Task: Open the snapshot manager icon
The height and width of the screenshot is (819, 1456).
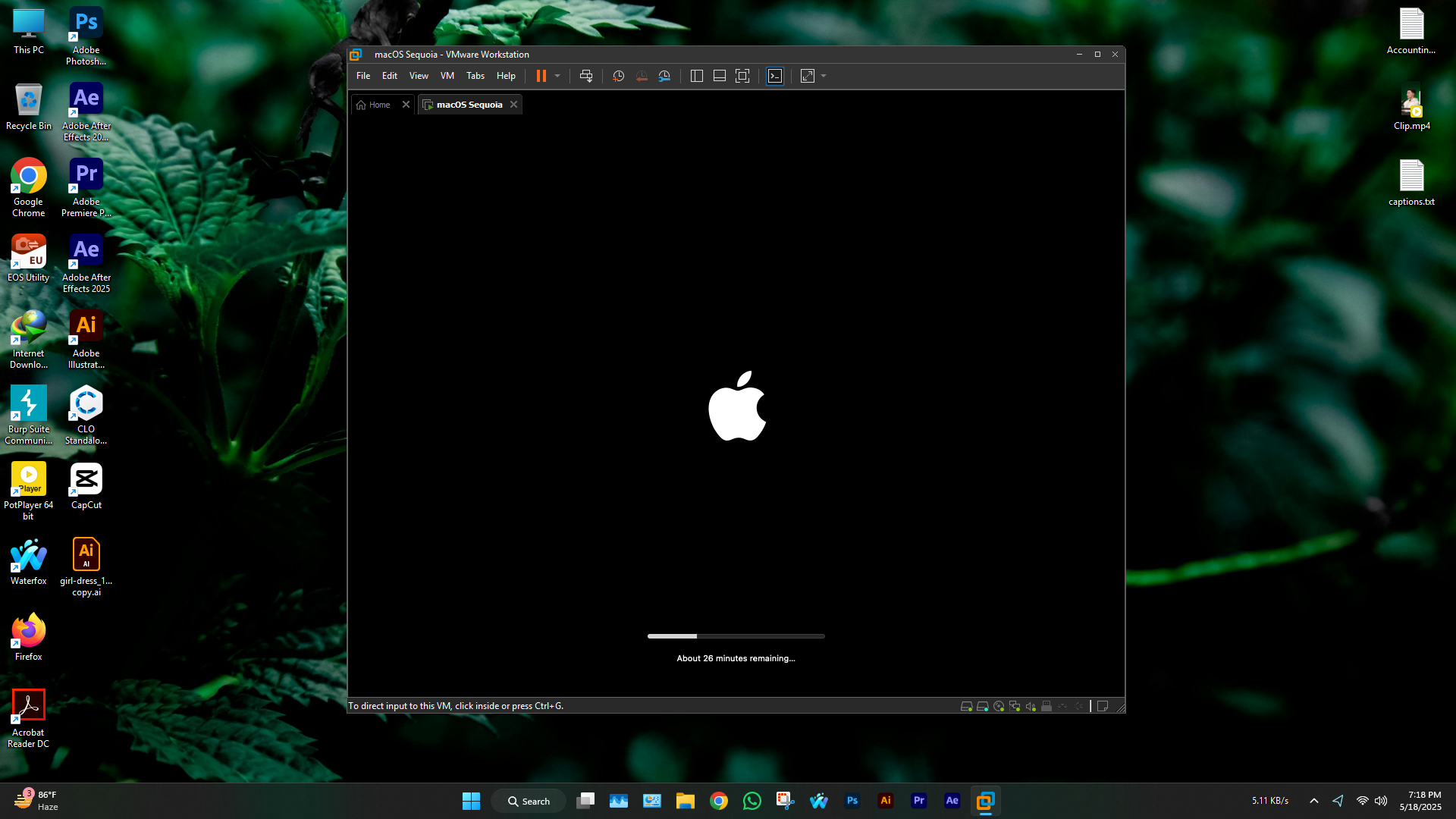Action: pos(664,76)
